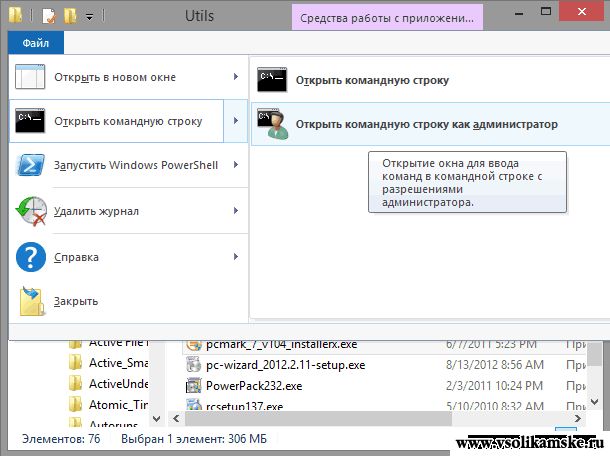The image size is (610, 456).
Task: Click the Properties icon in Quick Access toolbar
Action: pyautogui.click(x=47, y=16)
